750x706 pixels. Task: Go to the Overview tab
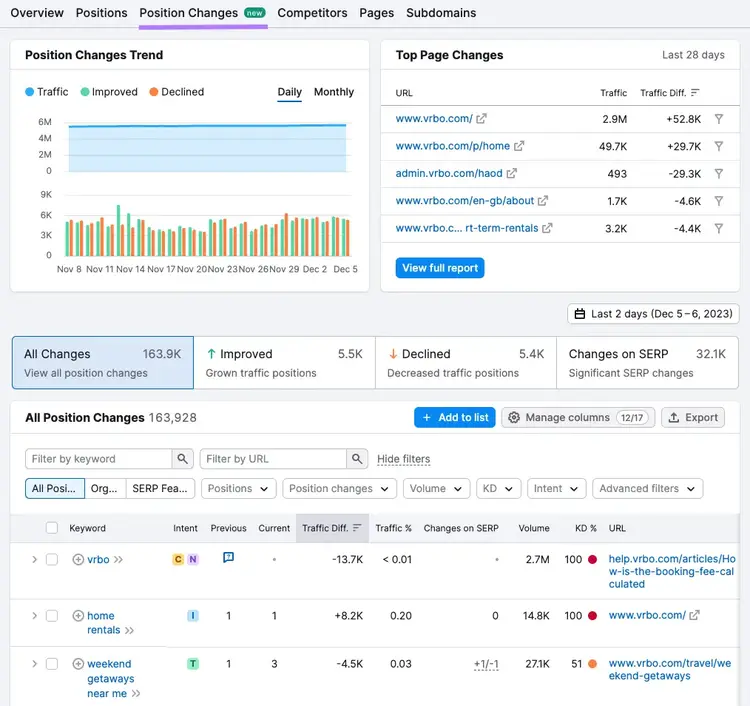click(37, 13)
